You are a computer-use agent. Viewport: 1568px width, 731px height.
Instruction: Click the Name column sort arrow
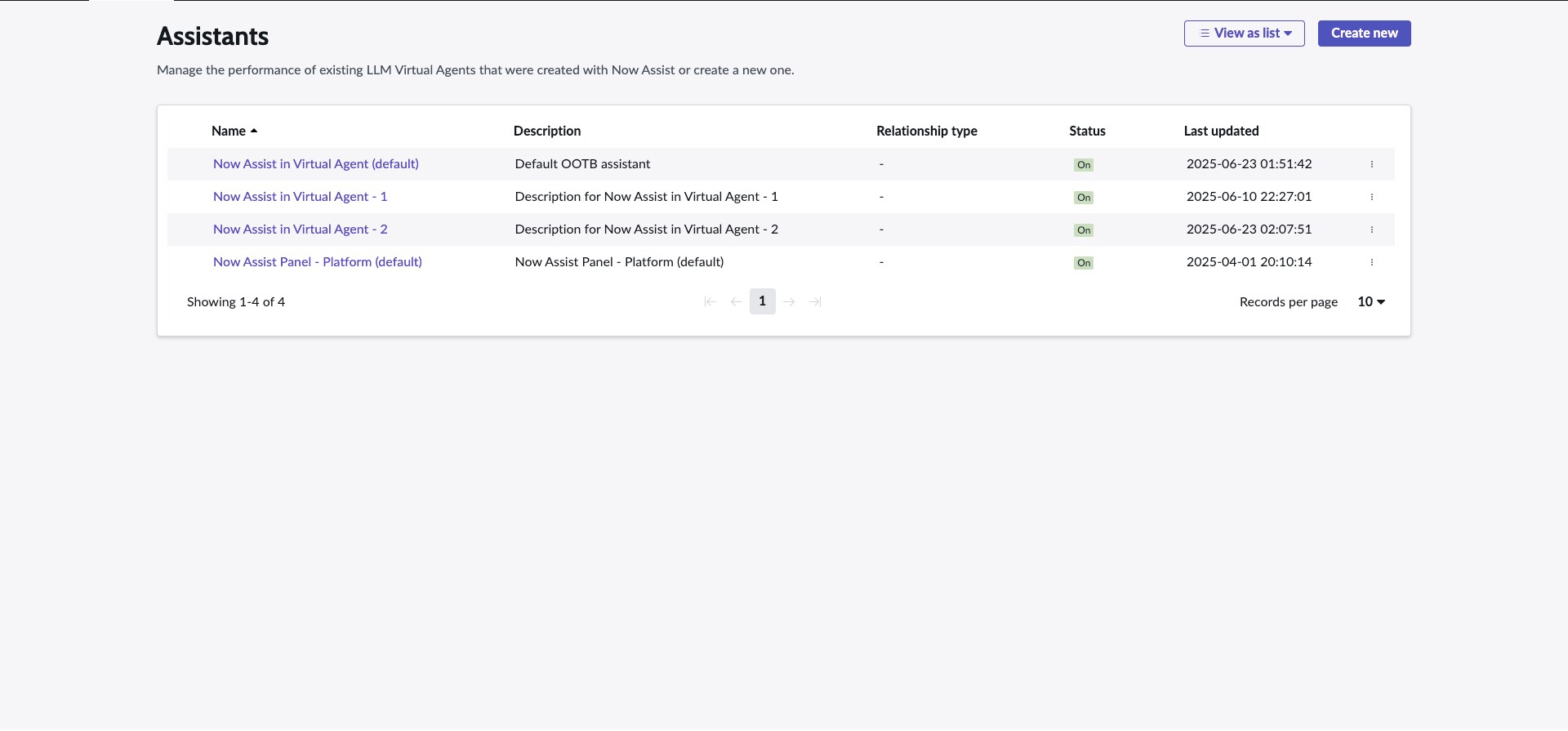254,131
